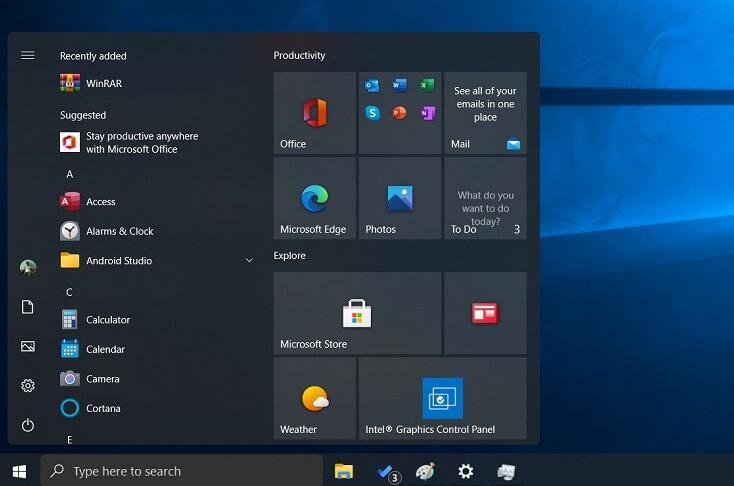The image size is (734, 486).
Task: Click the Type here to search box
Action: point(182,471)
